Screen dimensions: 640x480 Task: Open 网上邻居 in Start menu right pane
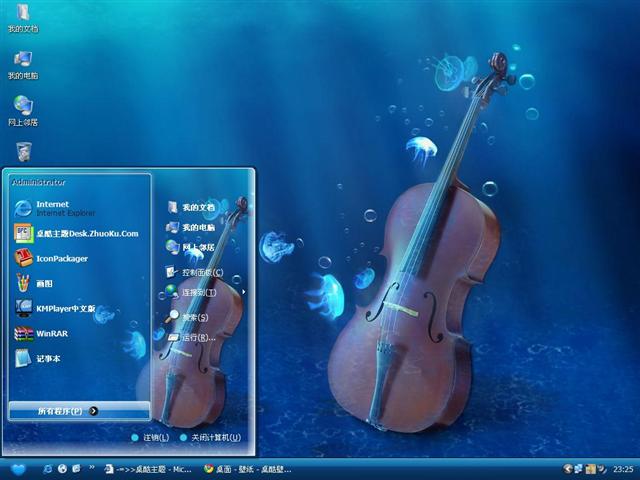pyautogui.click(x=191, y=247)
